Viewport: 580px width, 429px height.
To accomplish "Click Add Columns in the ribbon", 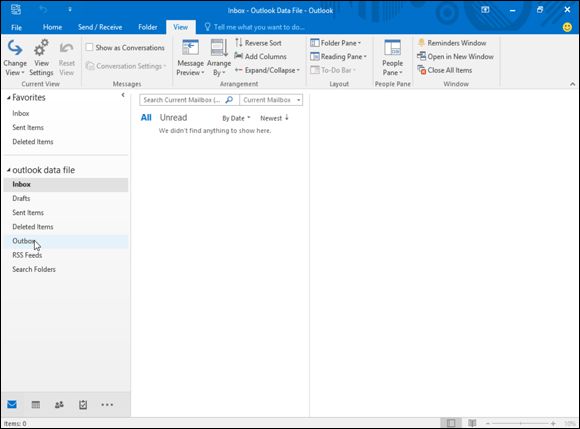I will click(x=260, y=57).
